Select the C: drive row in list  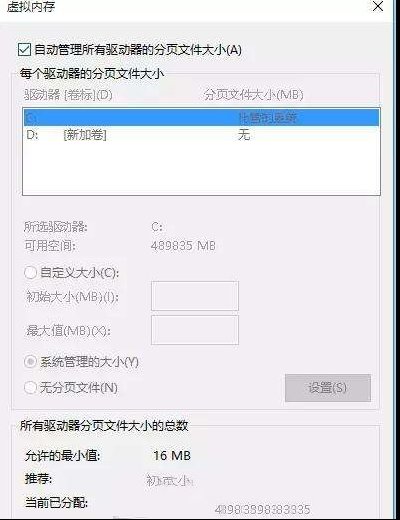[x=201, y=117]
